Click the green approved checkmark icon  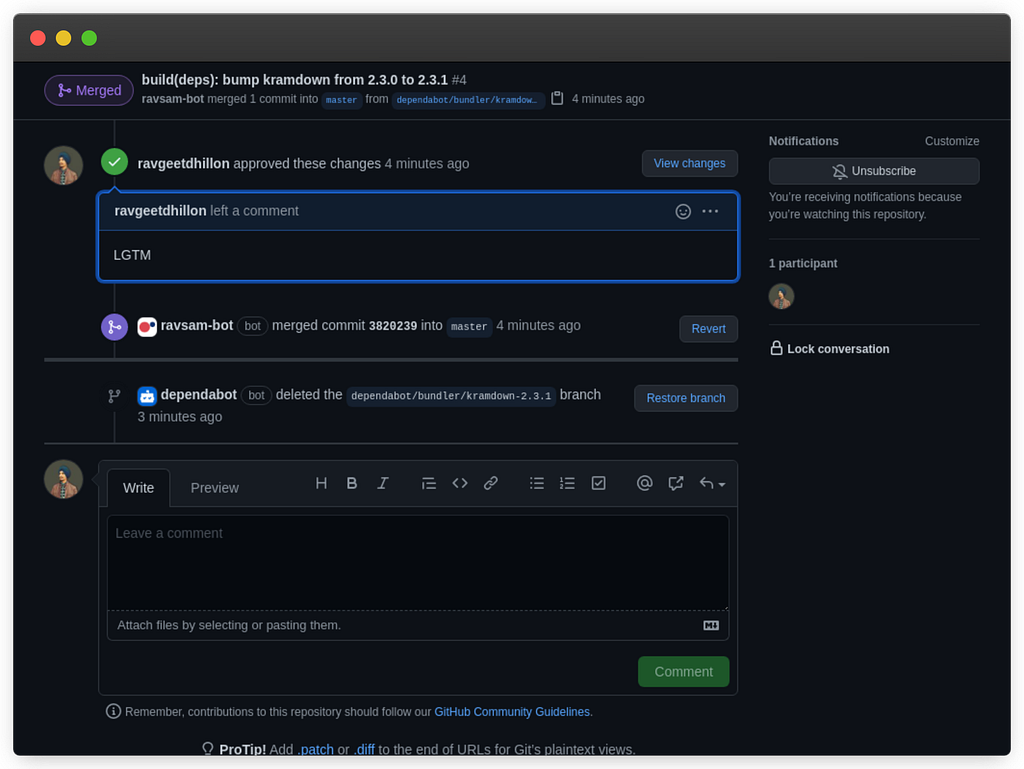[114, 163]
